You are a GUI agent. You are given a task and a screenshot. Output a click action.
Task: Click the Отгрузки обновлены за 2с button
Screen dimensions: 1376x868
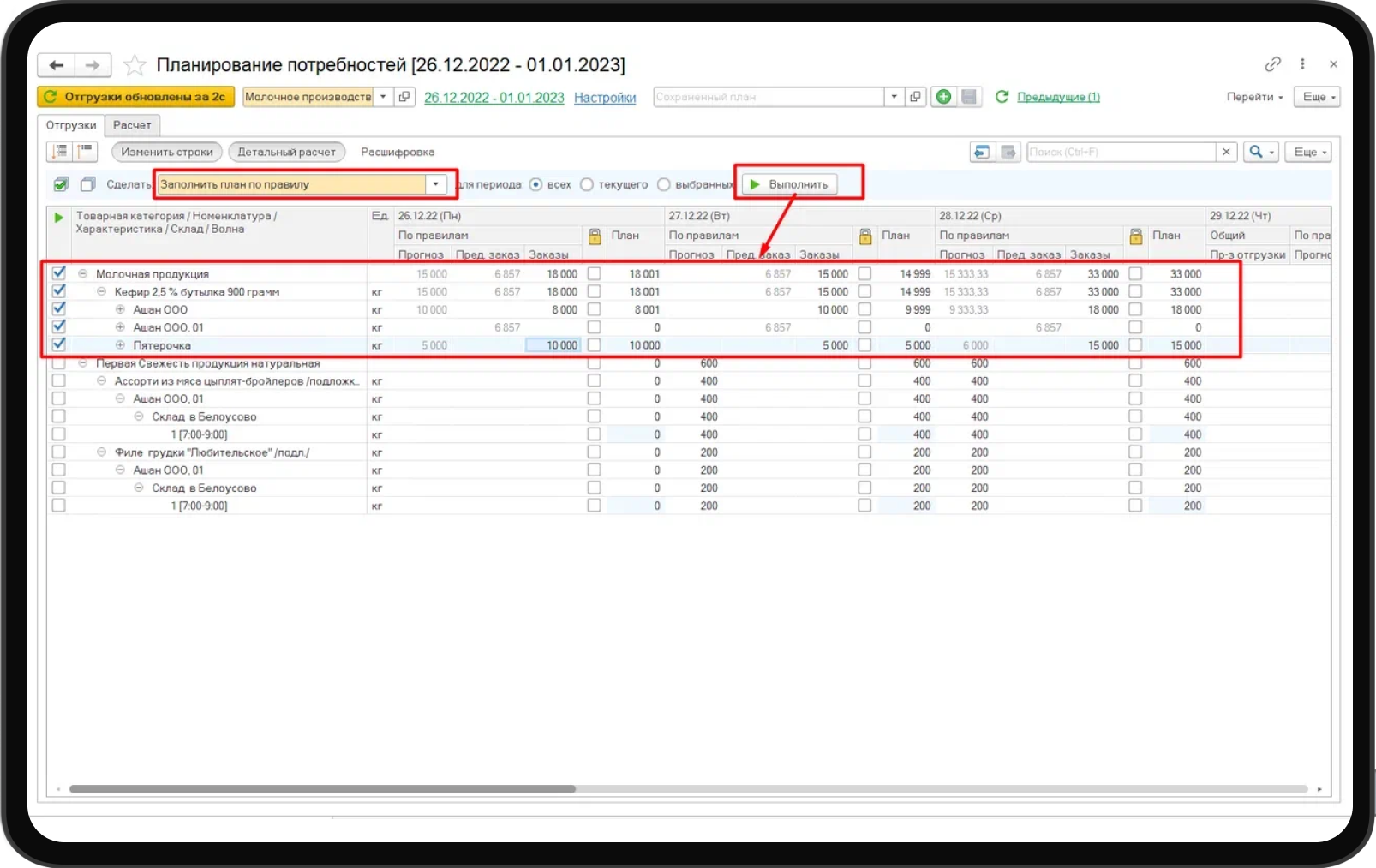pyautogui.click(x=136, y=97)
